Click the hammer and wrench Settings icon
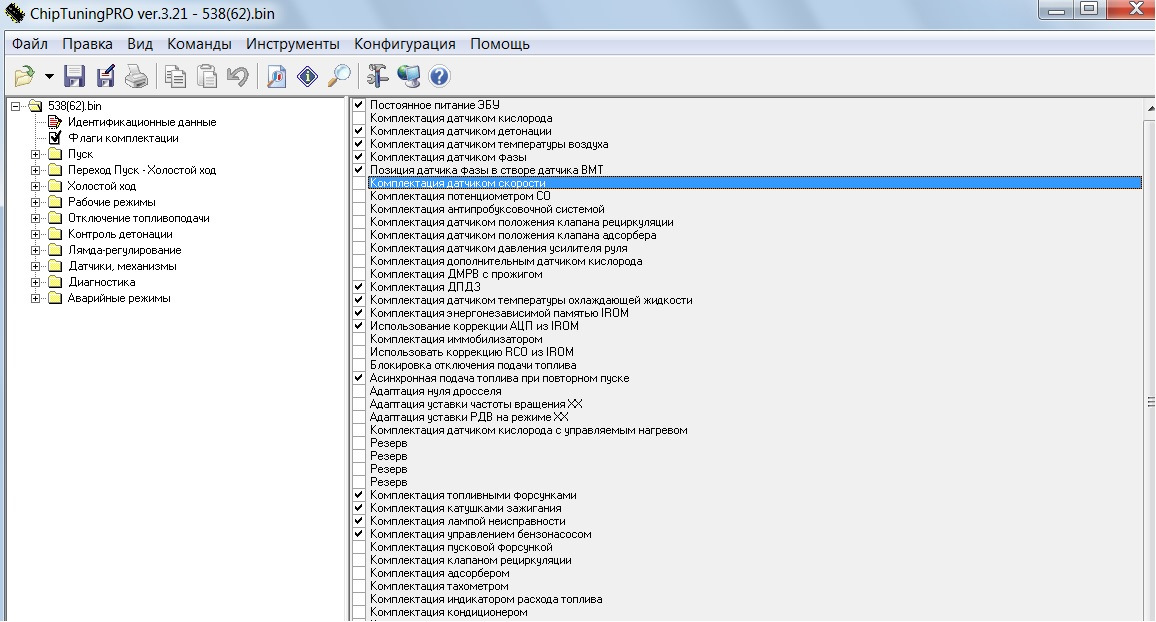This screenshot has width=1156, height=622. coord(377,76)
